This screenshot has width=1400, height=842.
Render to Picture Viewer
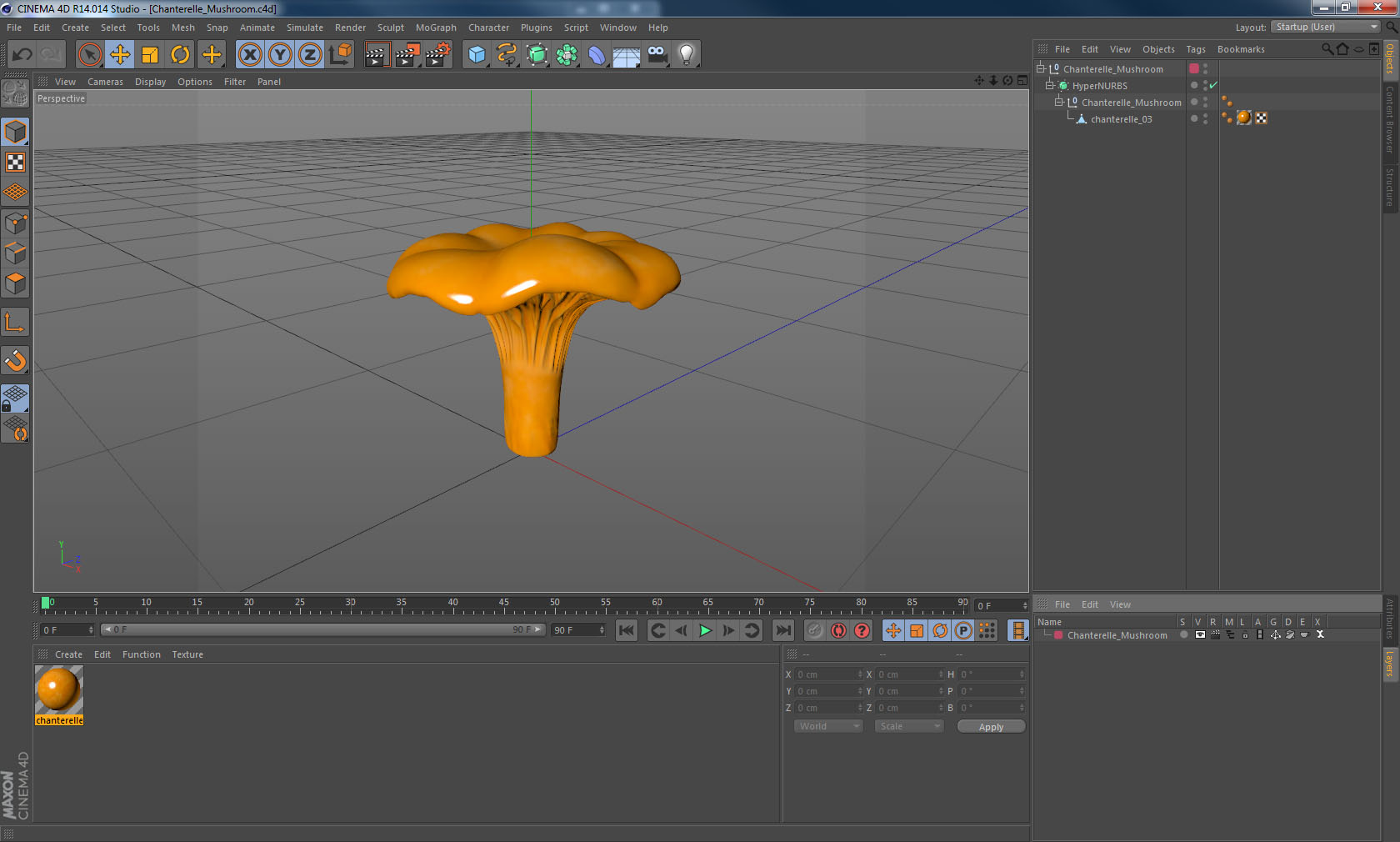point(407,55)
